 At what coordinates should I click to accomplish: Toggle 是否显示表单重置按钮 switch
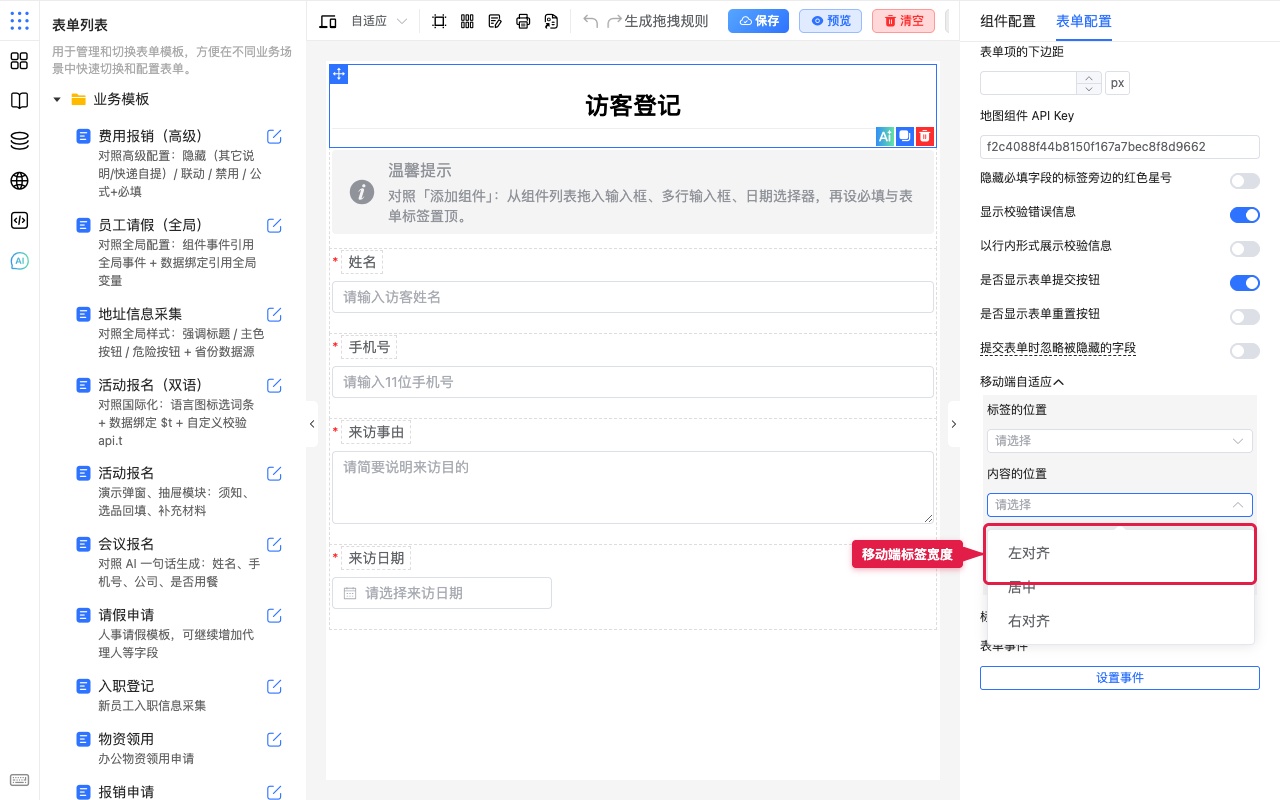tap(1245, 317)
